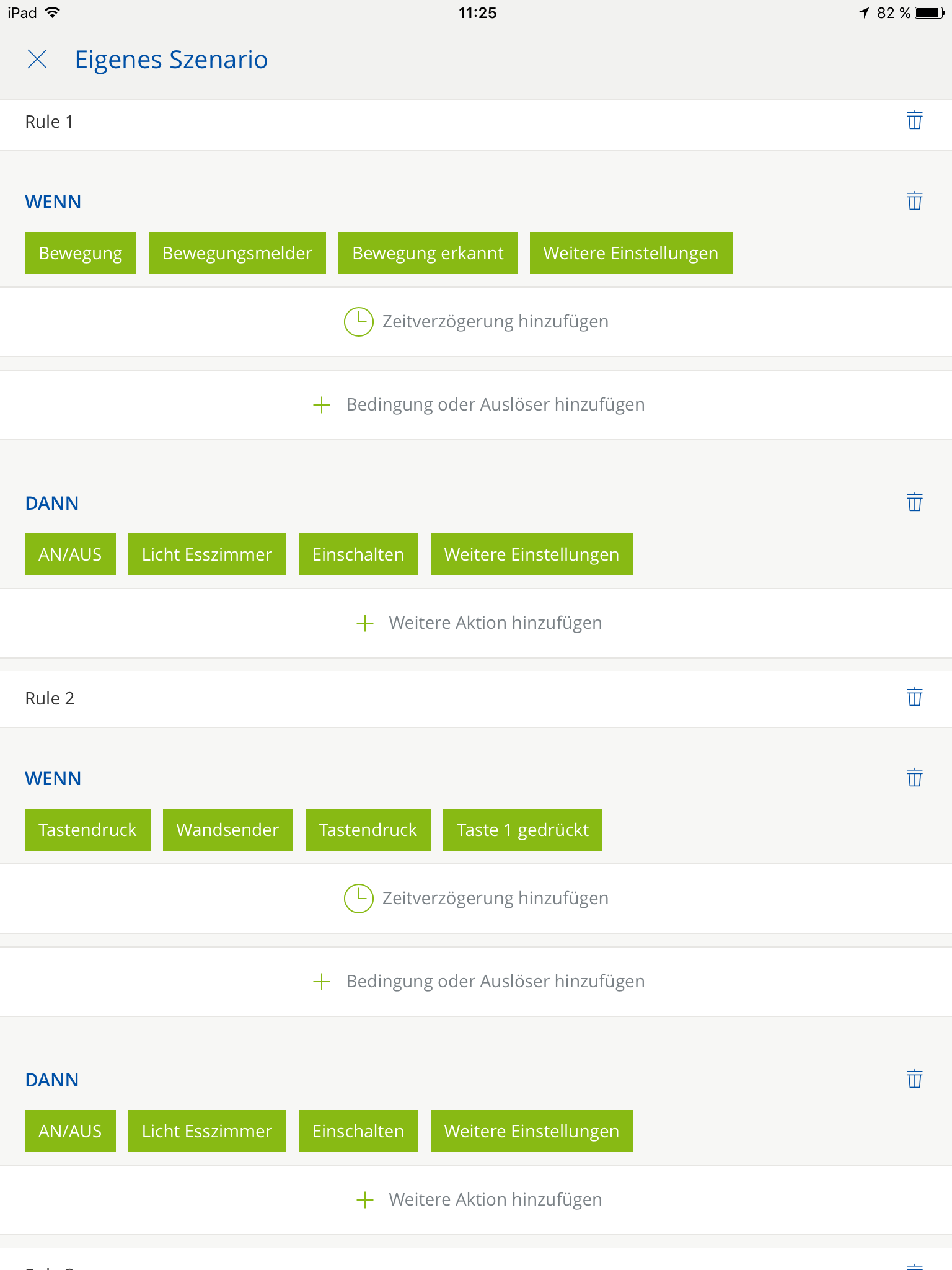Image resolution: width=952 pixels, height=1270 pixels.
Task: Delete the WENN condition in Rule 1
Action: tap(914, 201)
